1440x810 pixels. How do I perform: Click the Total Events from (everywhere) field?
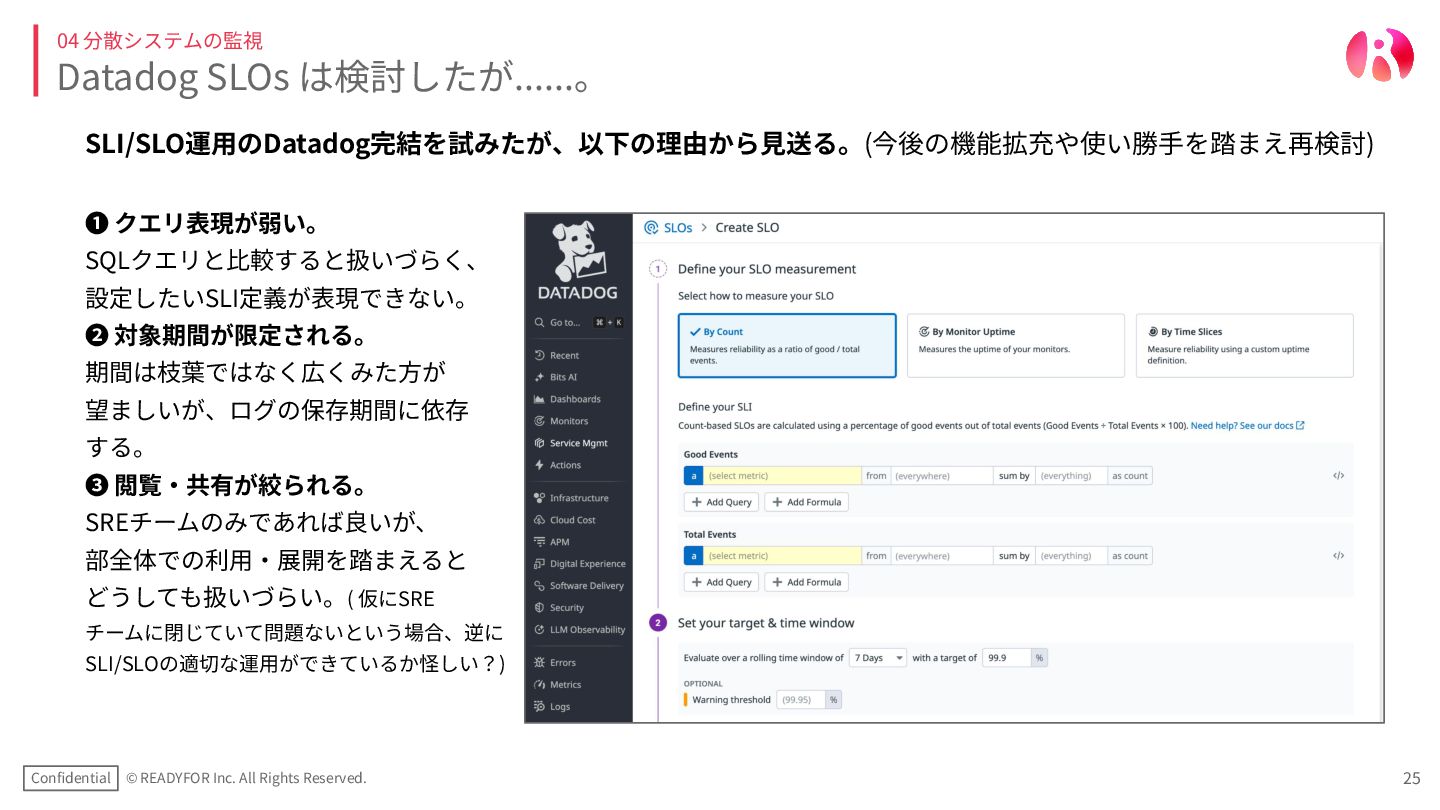point(942,556)
